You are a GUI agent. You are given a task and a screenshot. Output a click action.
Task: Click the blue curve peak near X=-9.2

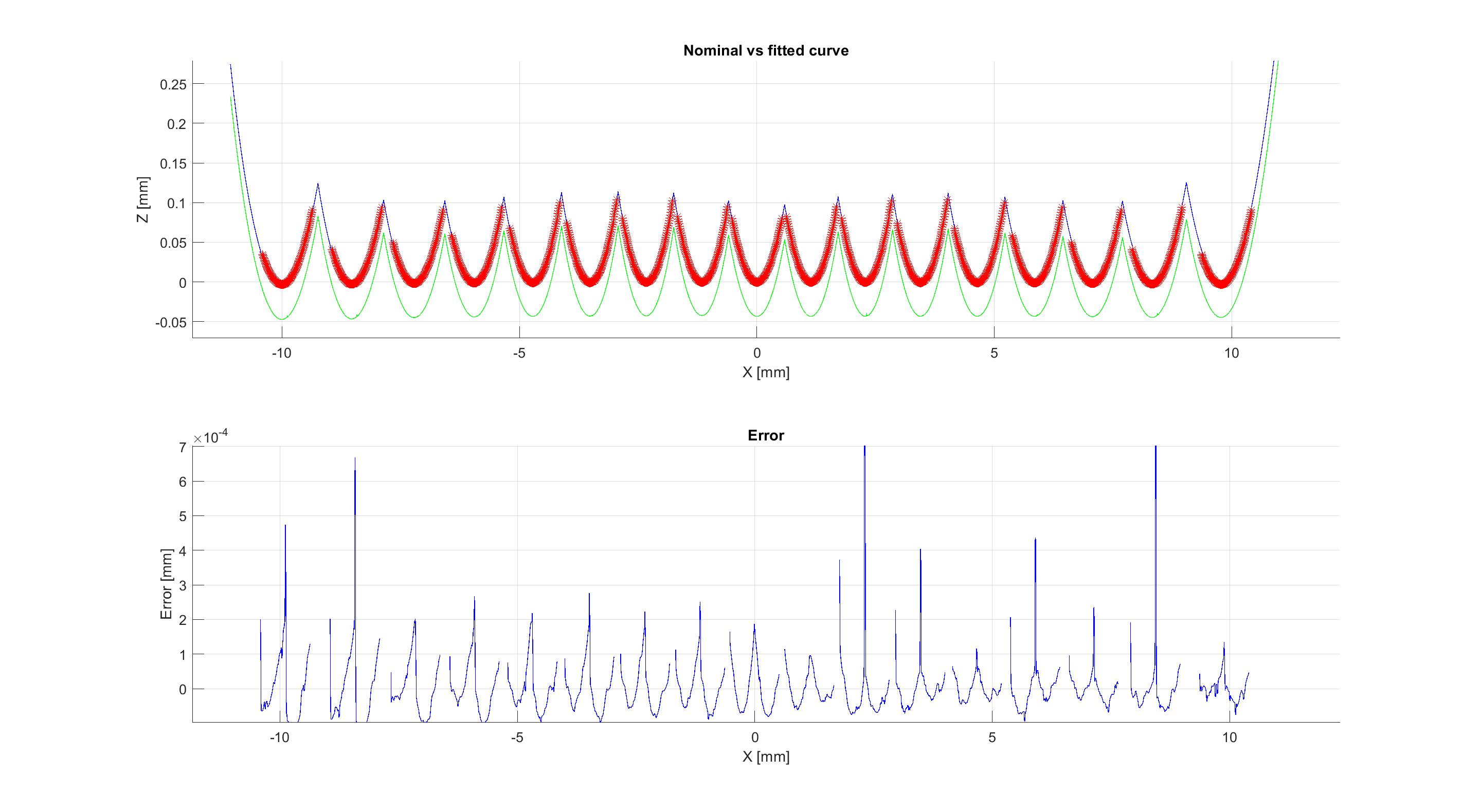click(318, 184)
